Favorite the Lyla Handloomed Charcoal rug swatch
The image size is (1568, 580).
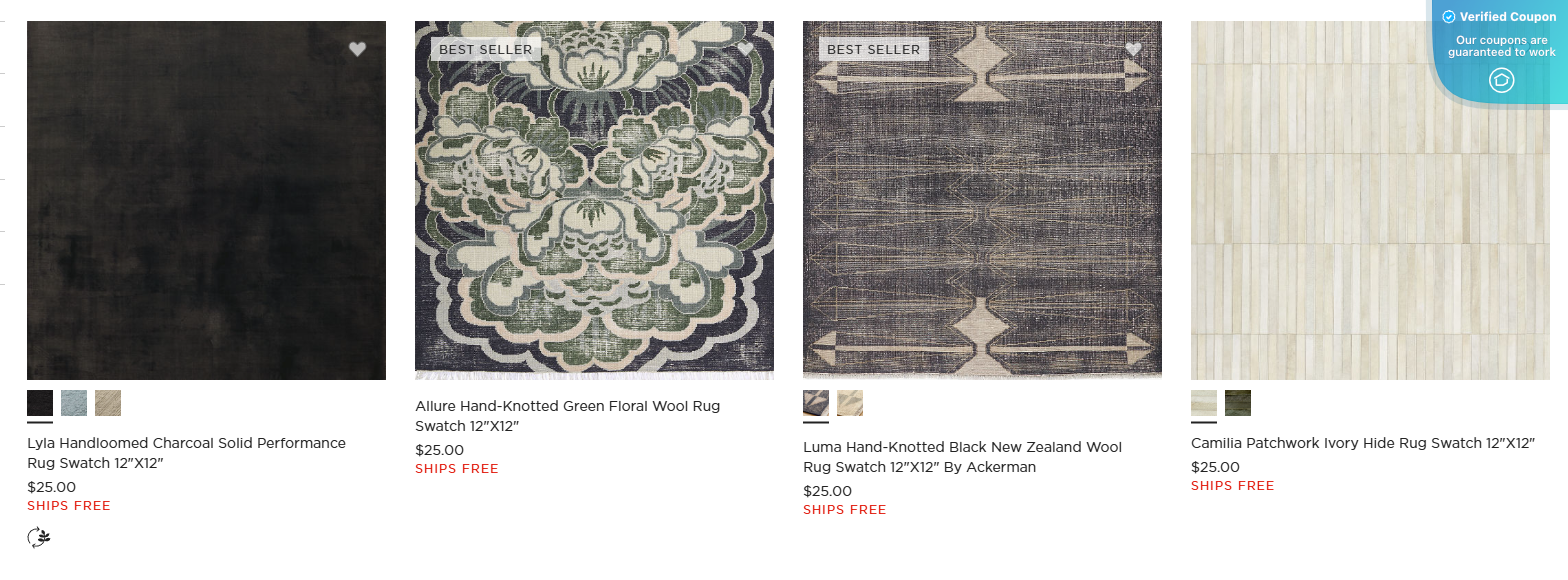click(x=358, y=48)
